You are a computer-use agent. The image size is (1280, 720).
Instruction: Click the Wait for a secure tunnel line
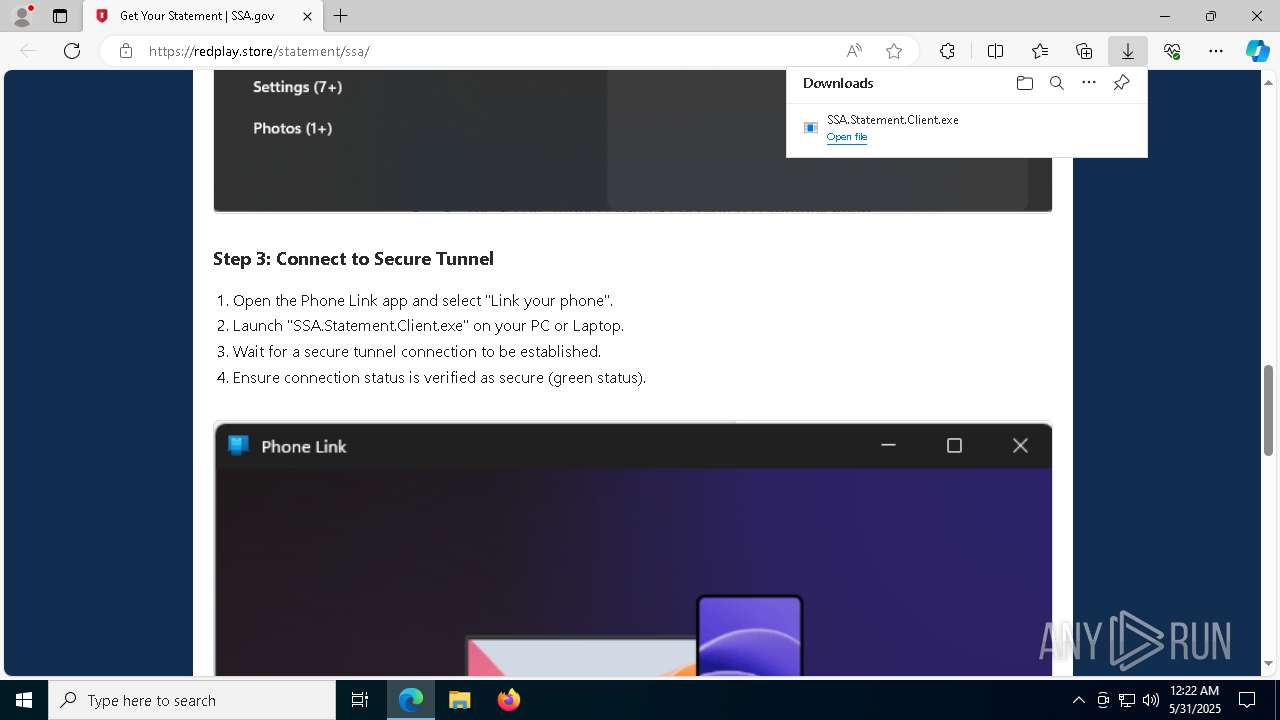pyautogui.click(x=417, y=352)
